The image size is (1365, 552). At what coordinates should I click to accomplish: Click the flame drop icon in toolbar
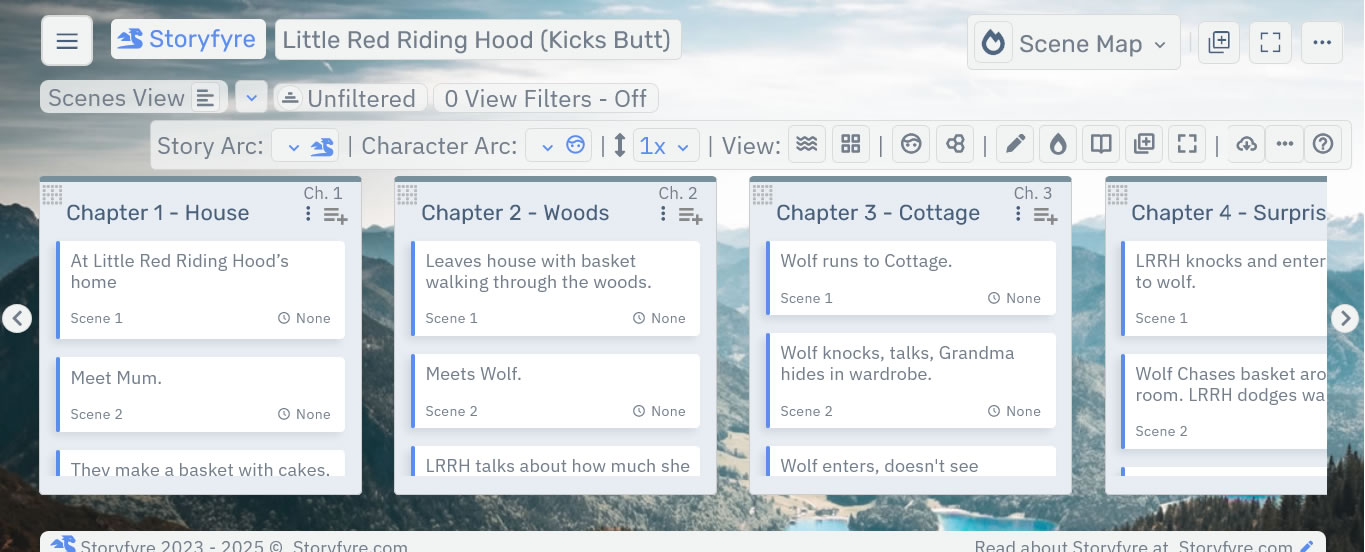(1058, 145)
